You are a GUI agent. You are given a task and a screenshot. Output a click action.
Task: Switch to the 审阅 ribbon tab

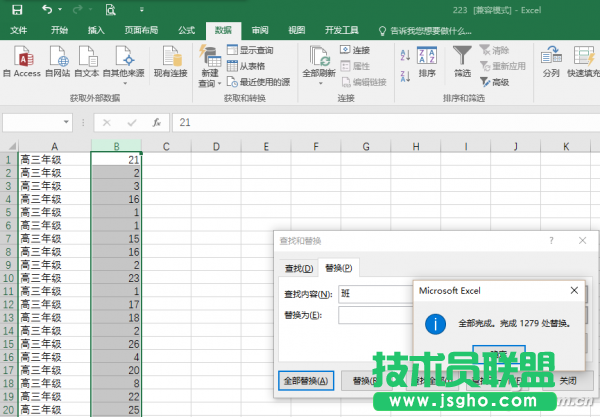[260, 31]
